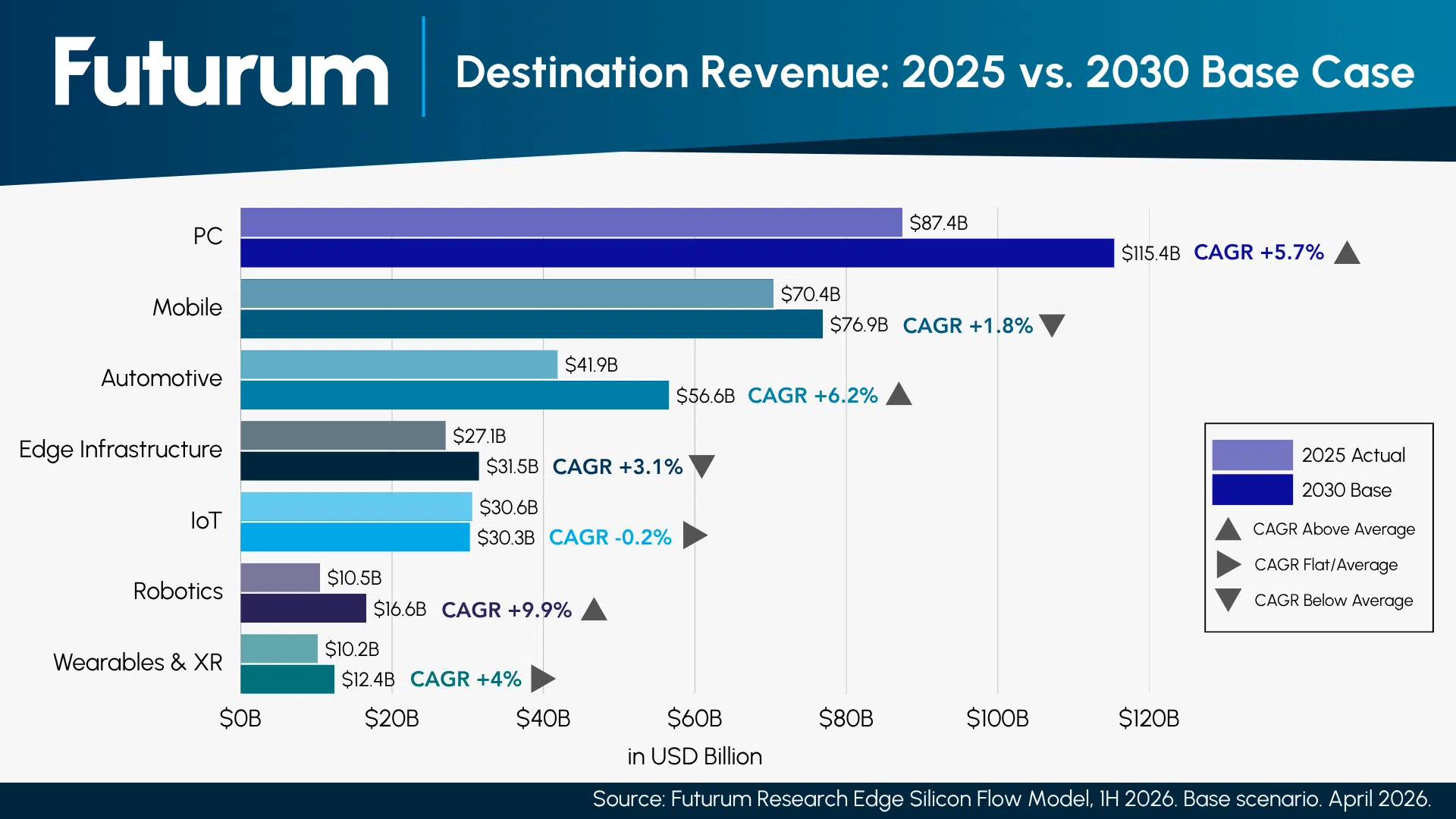Expand the IoT category label

pos(205,521)
